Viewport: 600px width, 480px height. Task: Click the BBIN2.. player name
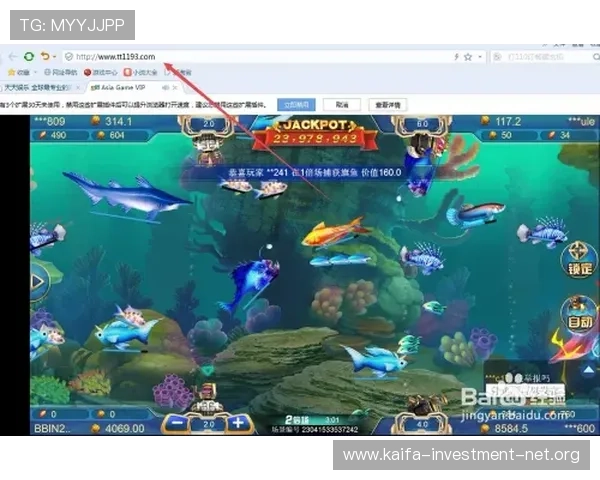pos(52,428)
